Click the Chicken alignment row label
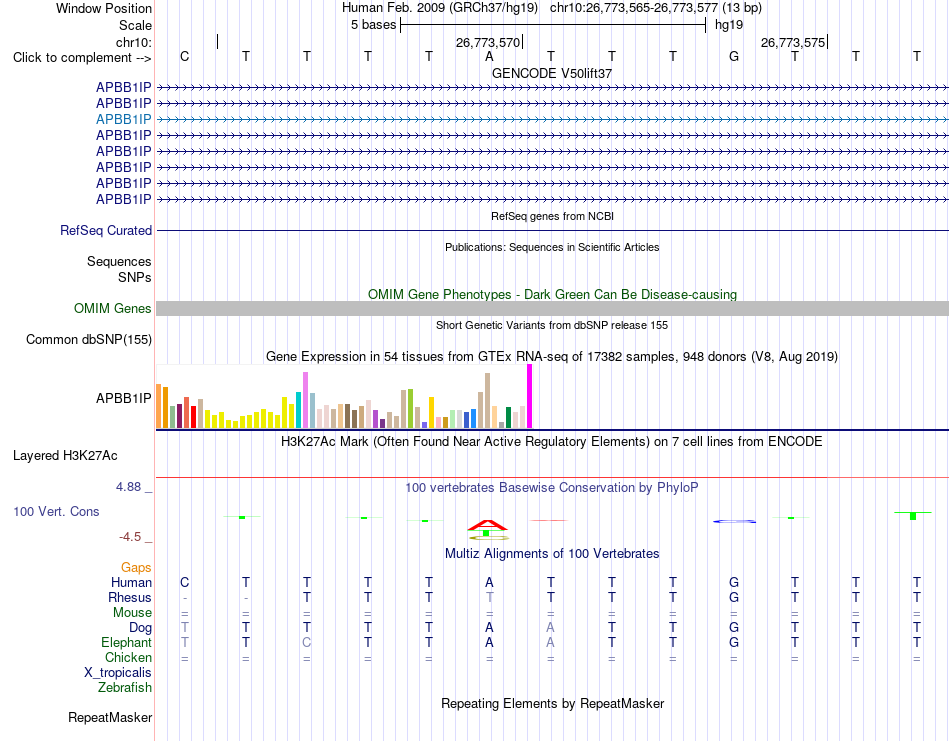Screen dimensions: 950x741 [x=128, y=657]
